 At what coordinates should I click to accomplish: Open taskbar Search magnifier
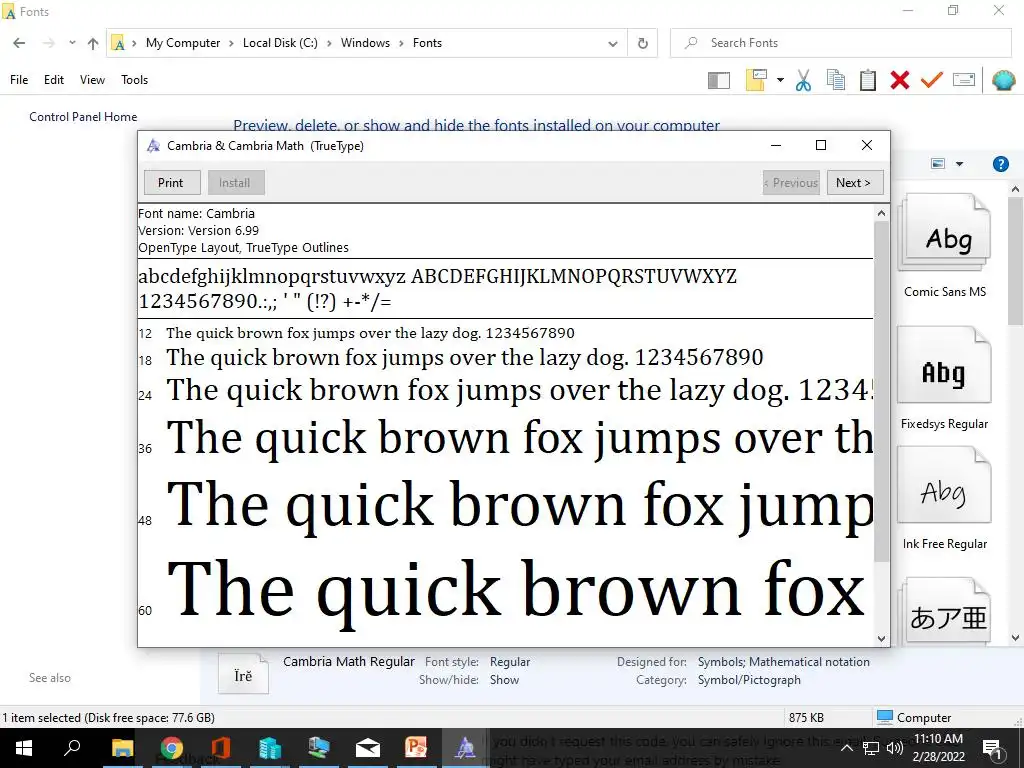pos(72,748)
